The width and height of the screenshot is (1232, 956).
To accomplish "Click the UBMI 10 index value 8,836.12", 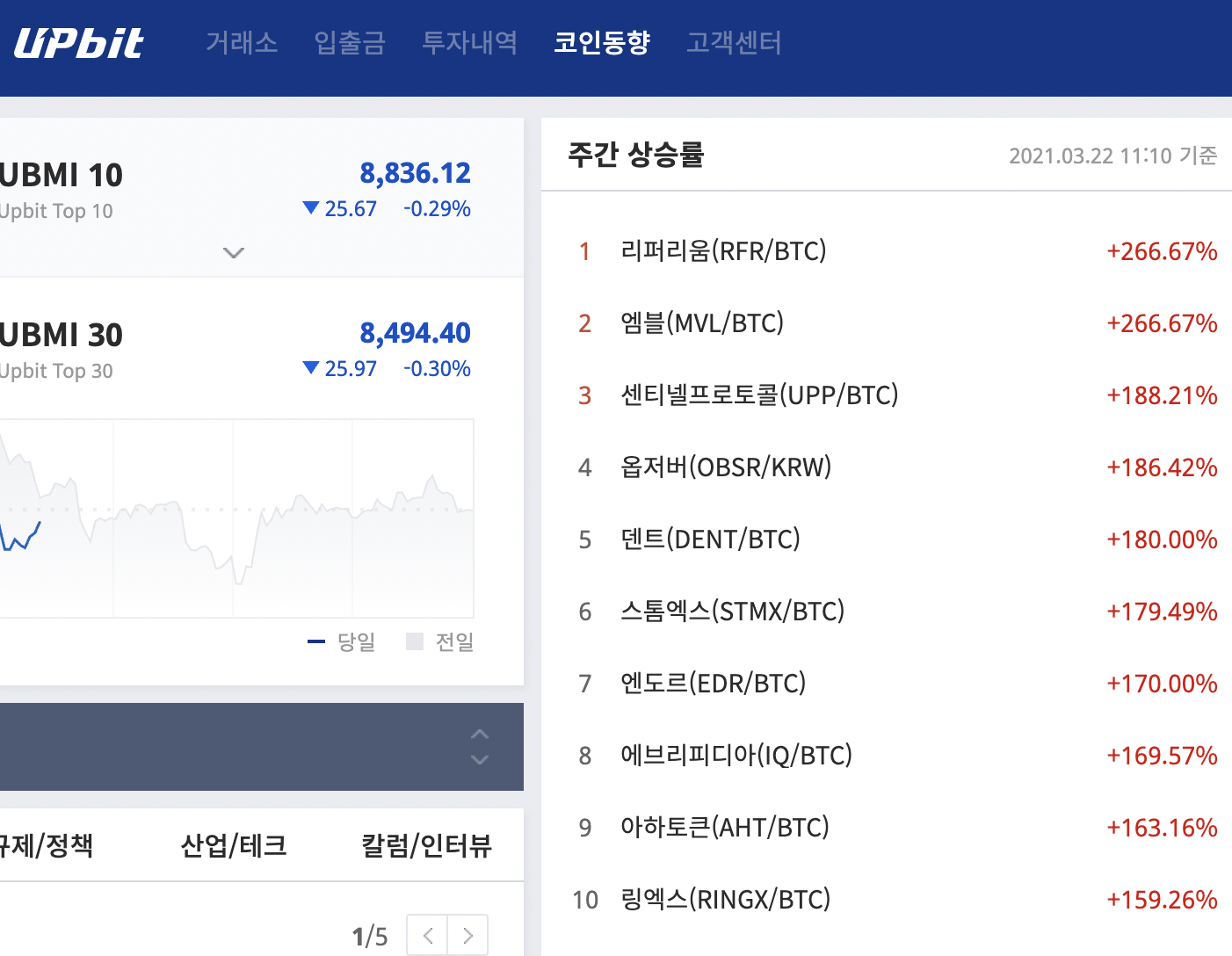I will click(x=415, y=173).
